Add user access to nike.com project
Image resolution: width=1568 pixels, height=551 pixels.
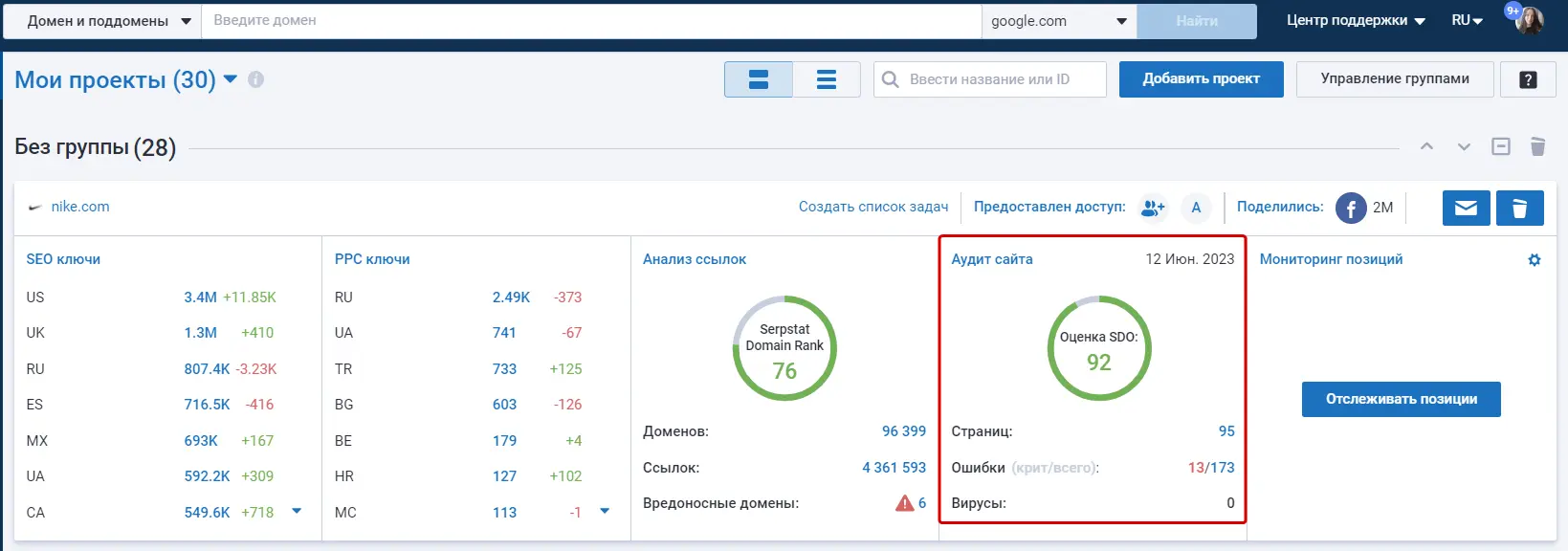pos(1154,207)
